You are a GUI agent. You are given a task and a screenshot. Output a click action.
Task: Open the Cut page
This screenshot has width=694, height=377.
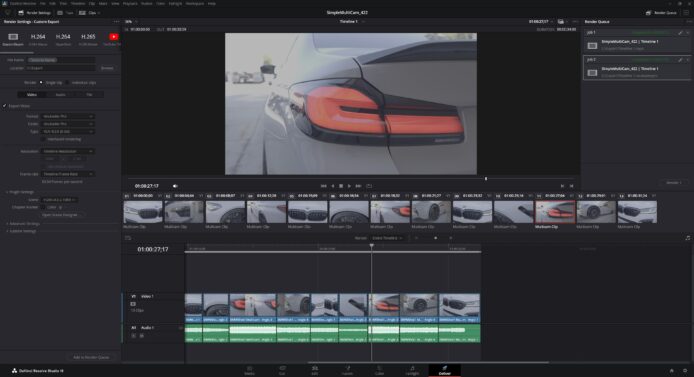[x=282, y=370]
